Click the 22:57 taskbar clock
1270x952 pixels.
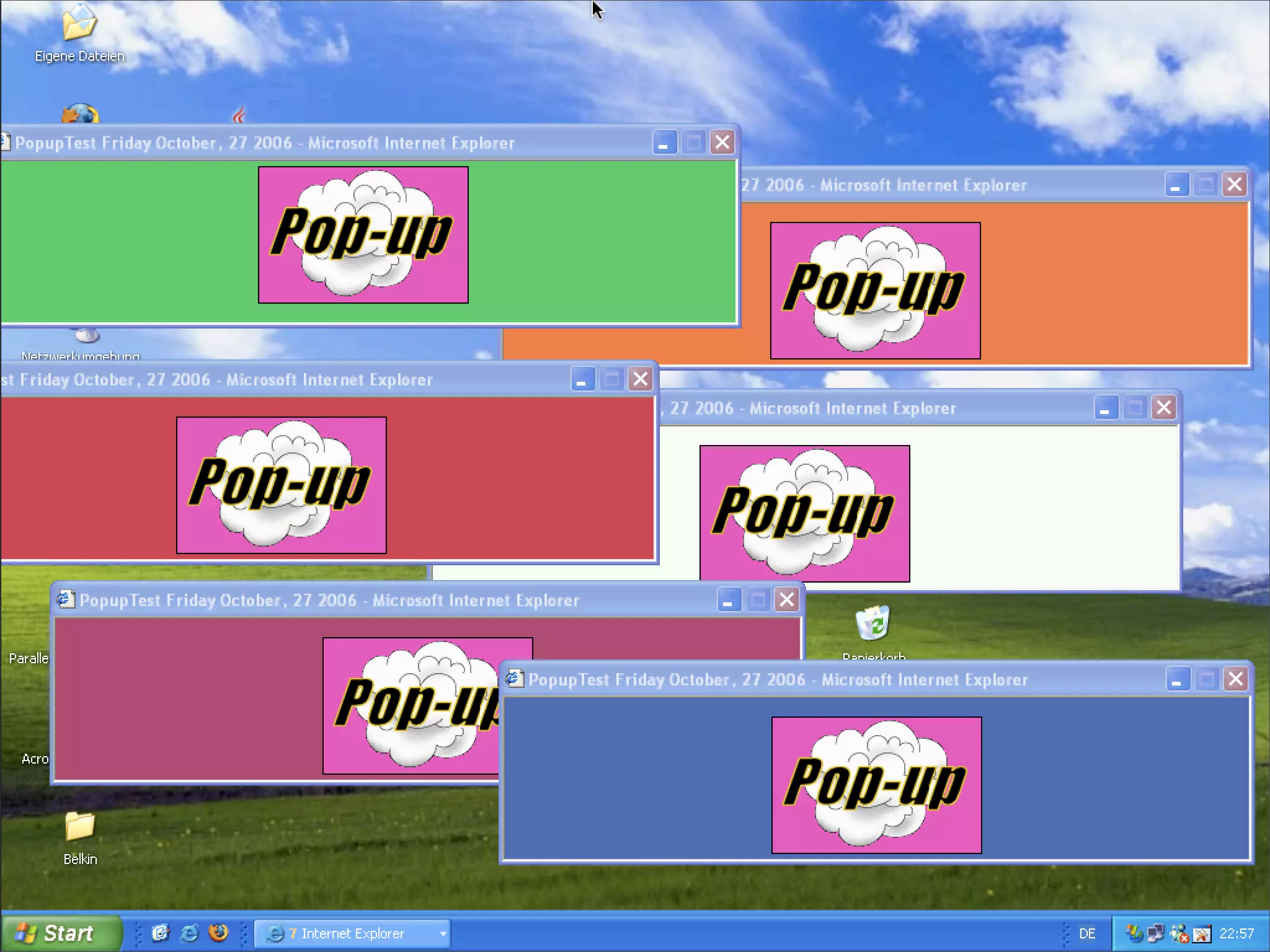pos(1237,933)
